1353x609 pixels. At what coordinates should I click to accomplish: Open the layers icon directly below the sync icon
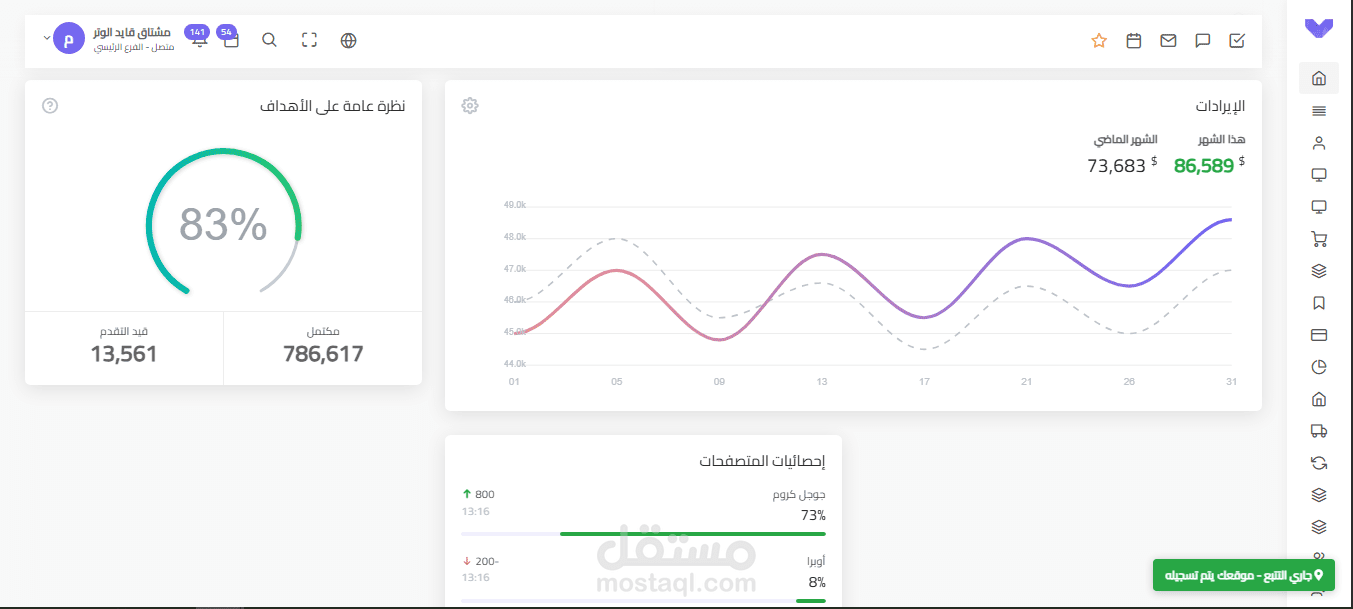[x=1319, y=495]
